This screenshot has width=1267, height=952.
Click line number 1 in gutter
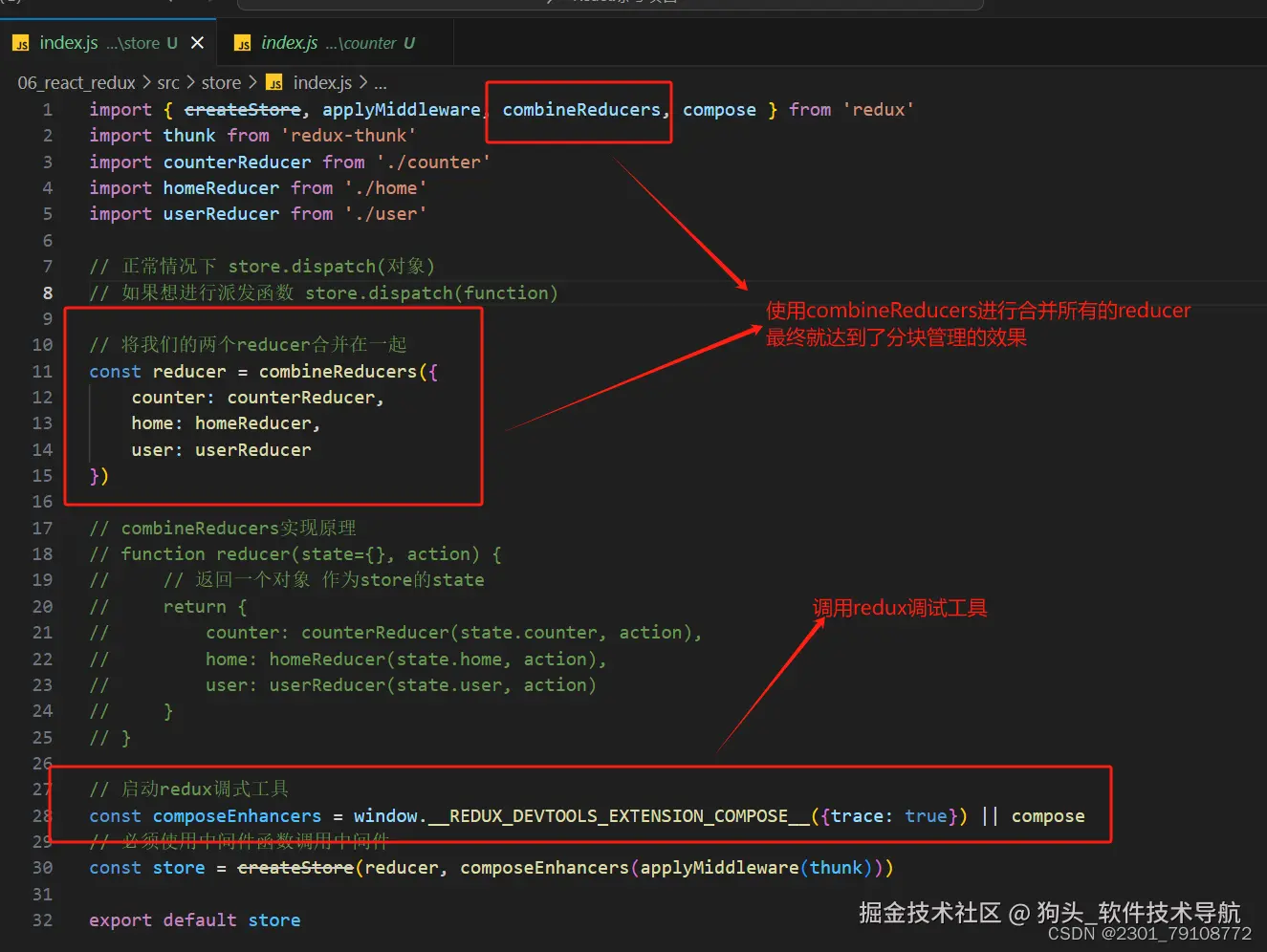coord(48,110)
